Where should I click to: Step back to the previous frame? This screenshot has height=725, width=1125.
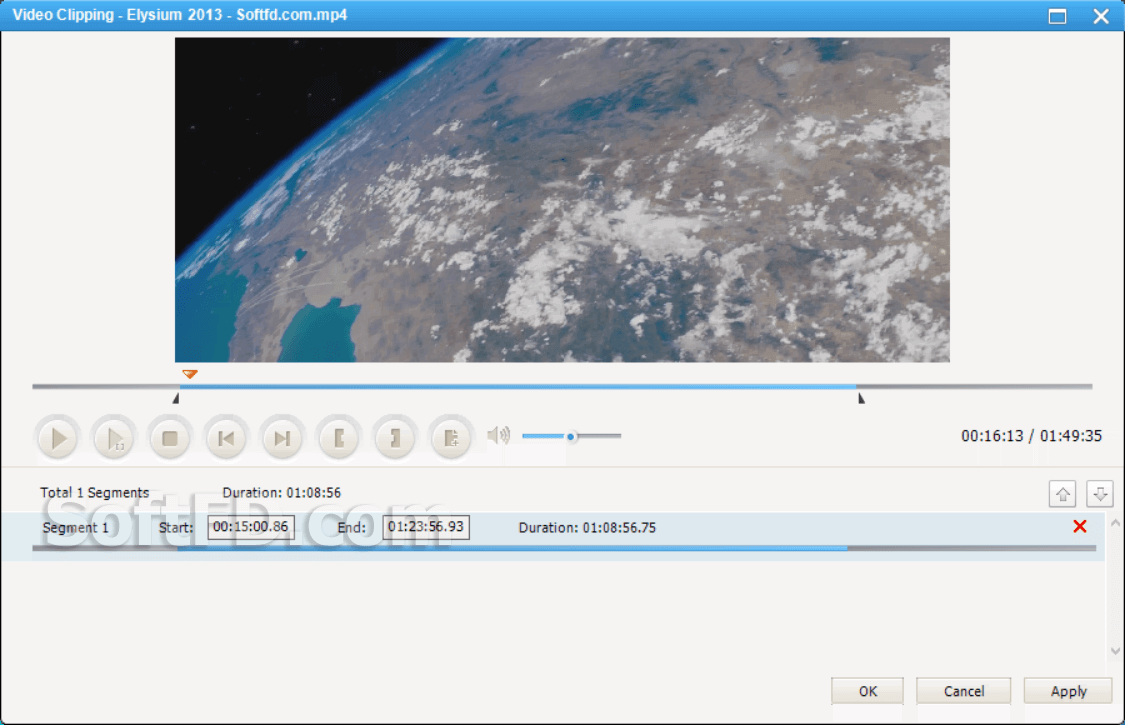226,438
